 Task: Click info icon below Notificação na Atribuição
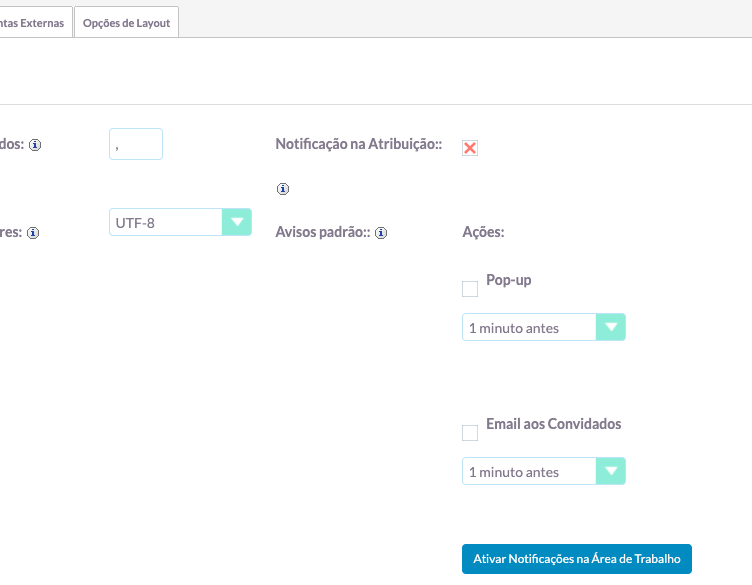283,189
